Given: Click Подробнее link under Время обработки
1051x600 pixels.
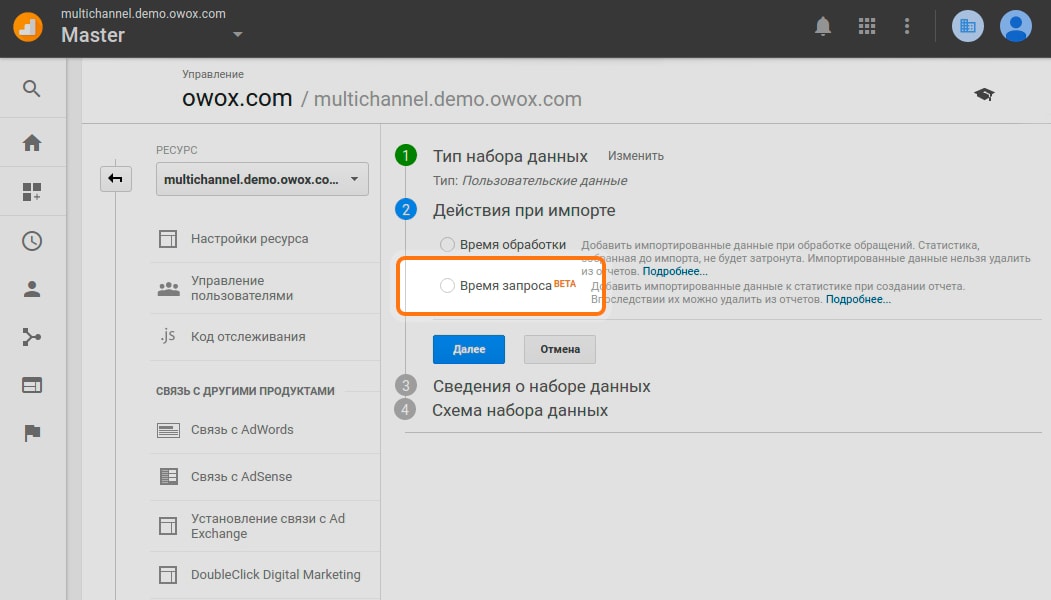Looking at the screenshot, I should pyautogui.click(x=675, y=272).
